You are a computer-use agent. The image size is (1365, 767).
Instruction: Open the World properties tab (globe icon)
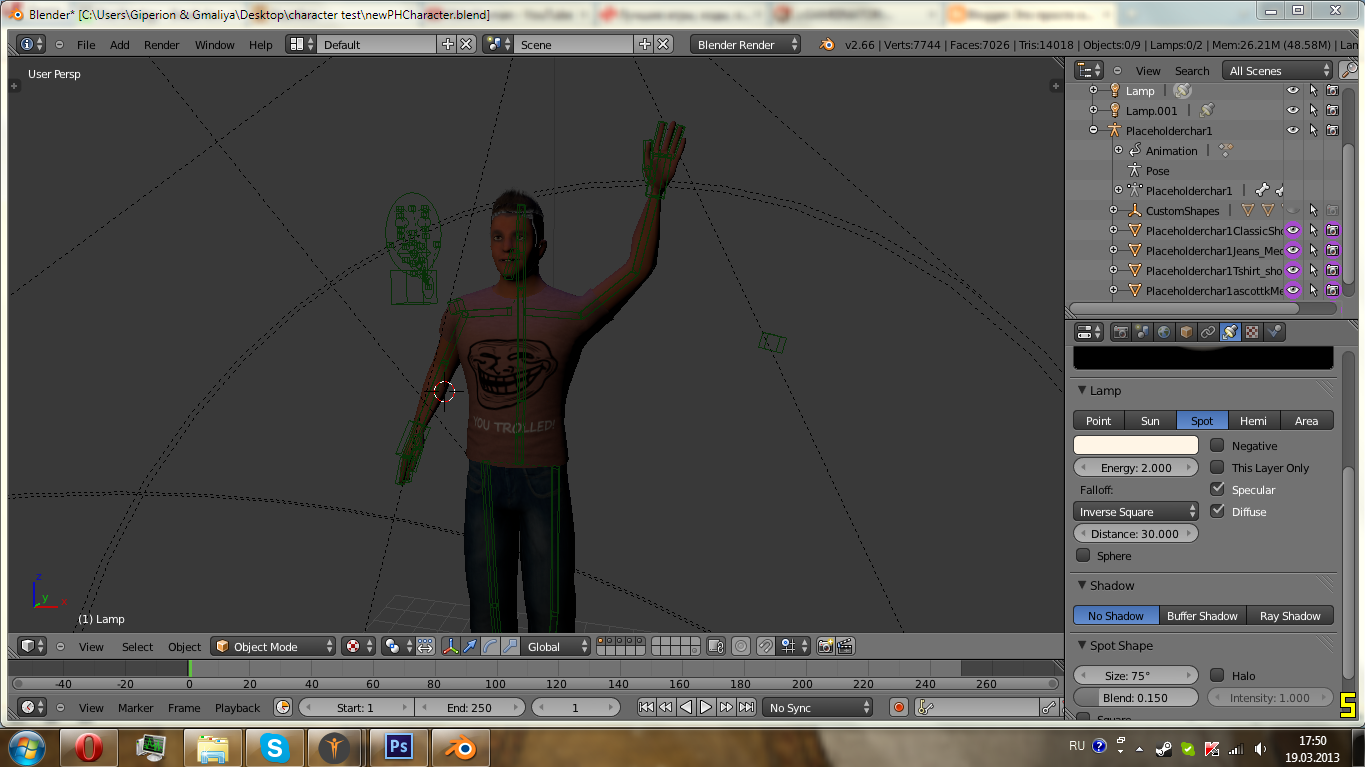coord(1164,332)
